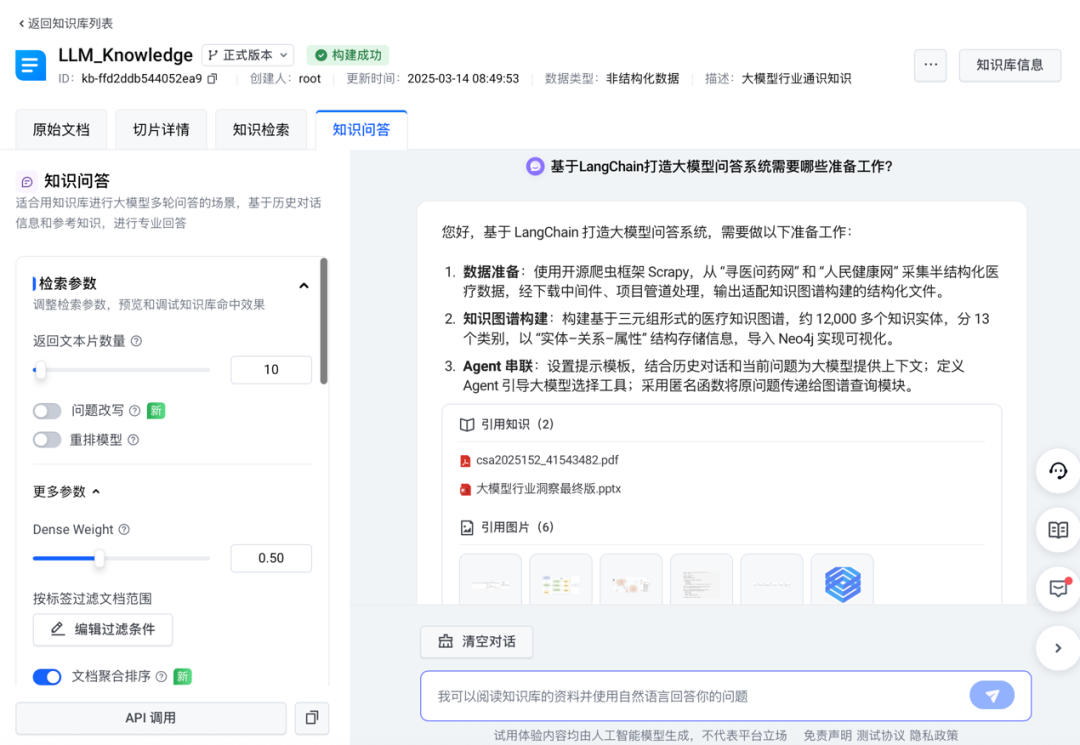Open the second referenced image thumbnail
The image size is (1080, 745).
coord(561,580)
